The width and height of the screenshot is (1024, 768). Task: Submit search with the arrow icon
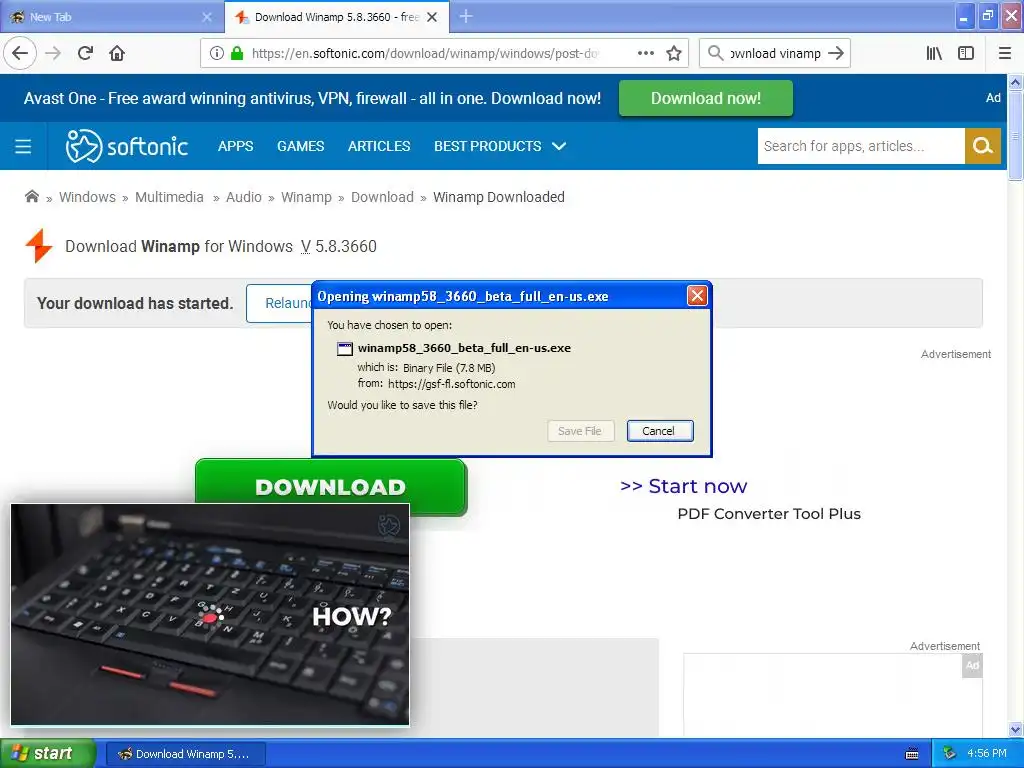(x=835, y=53)
